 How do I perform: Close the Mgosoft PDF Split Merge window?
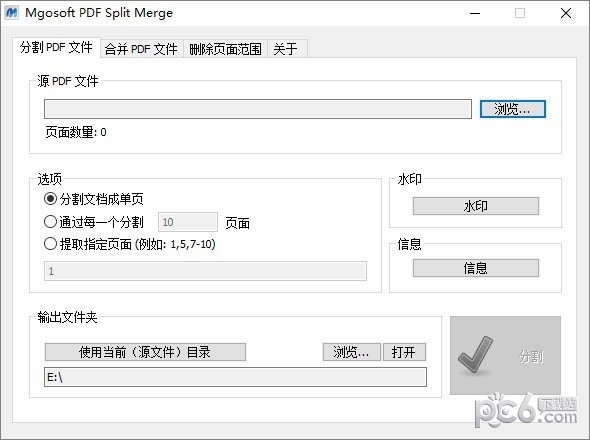[566, 13]
